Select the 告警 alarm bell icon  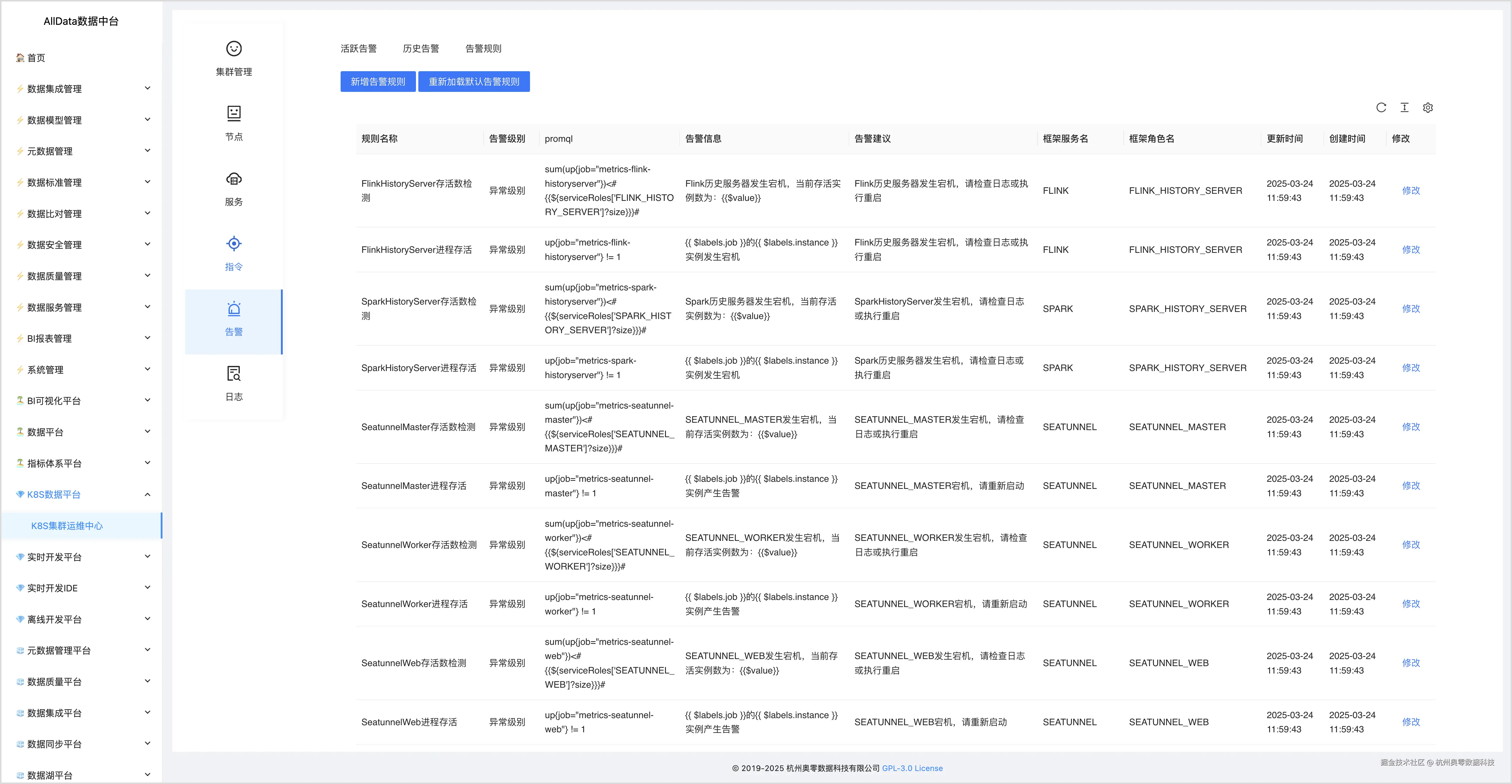click(x=234, y=309)
